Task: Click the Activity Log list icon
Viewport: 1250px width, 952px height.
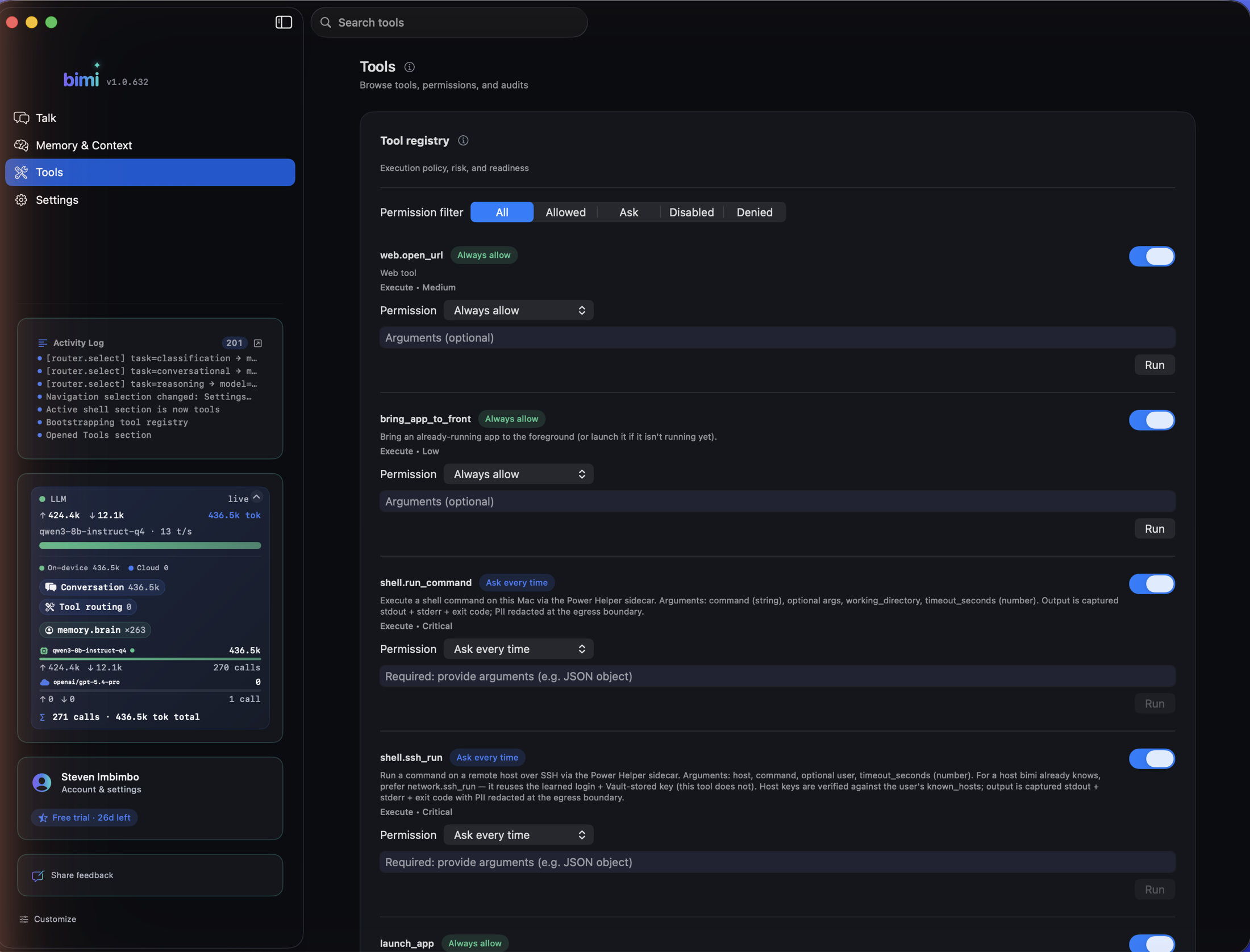Action: tap(43, 343)
